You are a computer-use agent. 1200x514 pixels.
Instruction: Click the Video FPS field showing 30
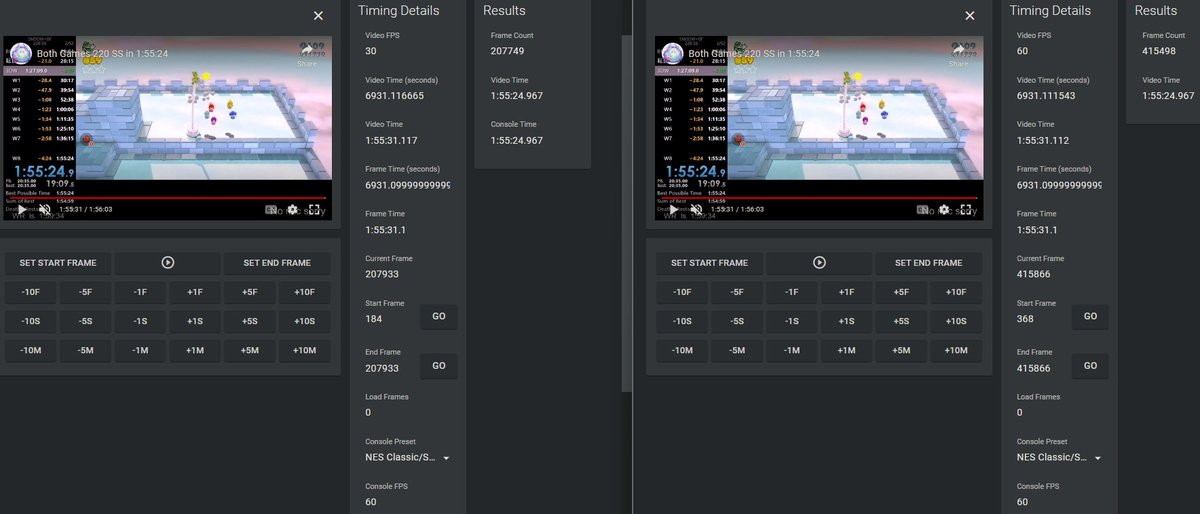click(x=409, y=50)
